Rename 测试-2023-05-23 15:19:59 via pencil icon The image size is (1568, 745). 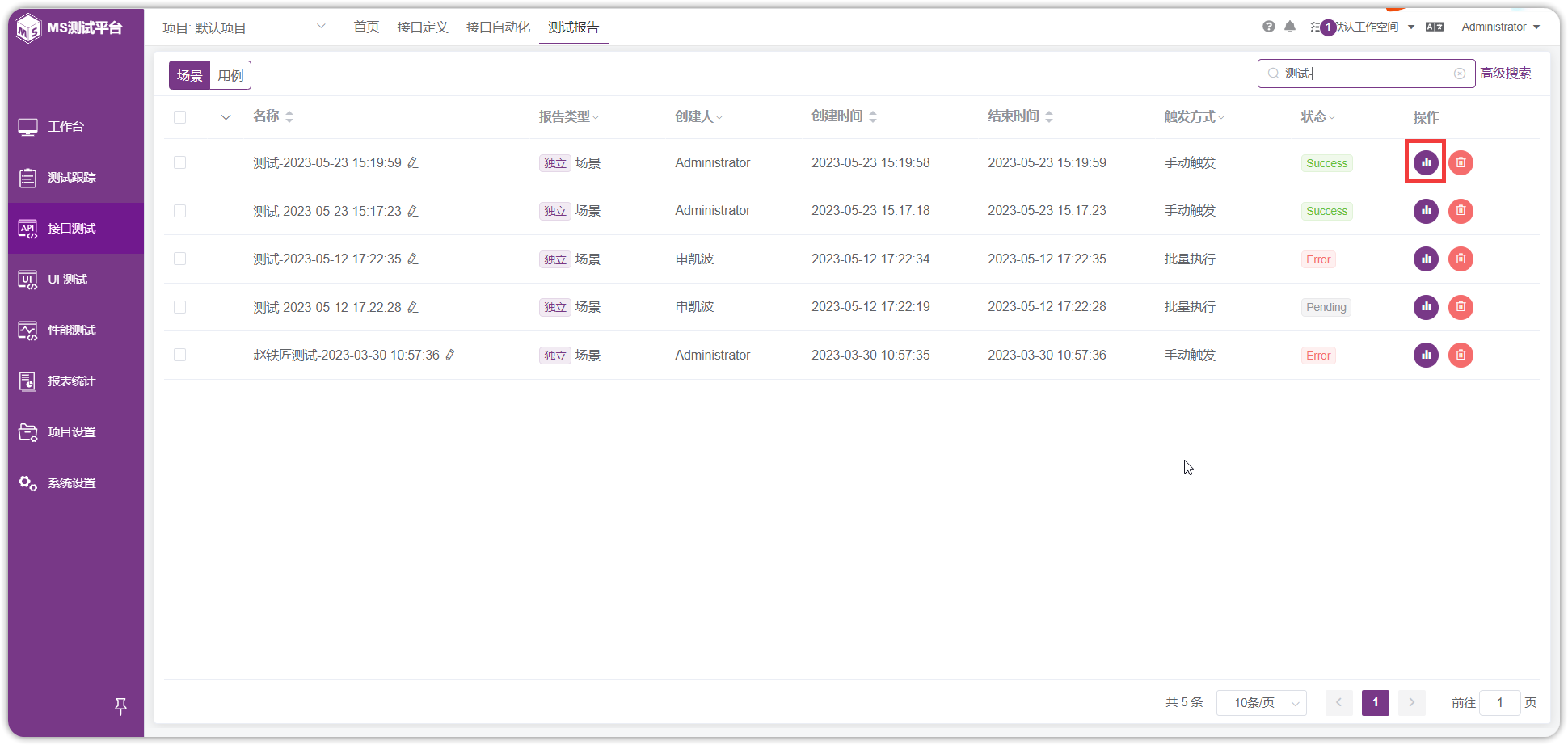pyautogui.click(x=413, y=162)
